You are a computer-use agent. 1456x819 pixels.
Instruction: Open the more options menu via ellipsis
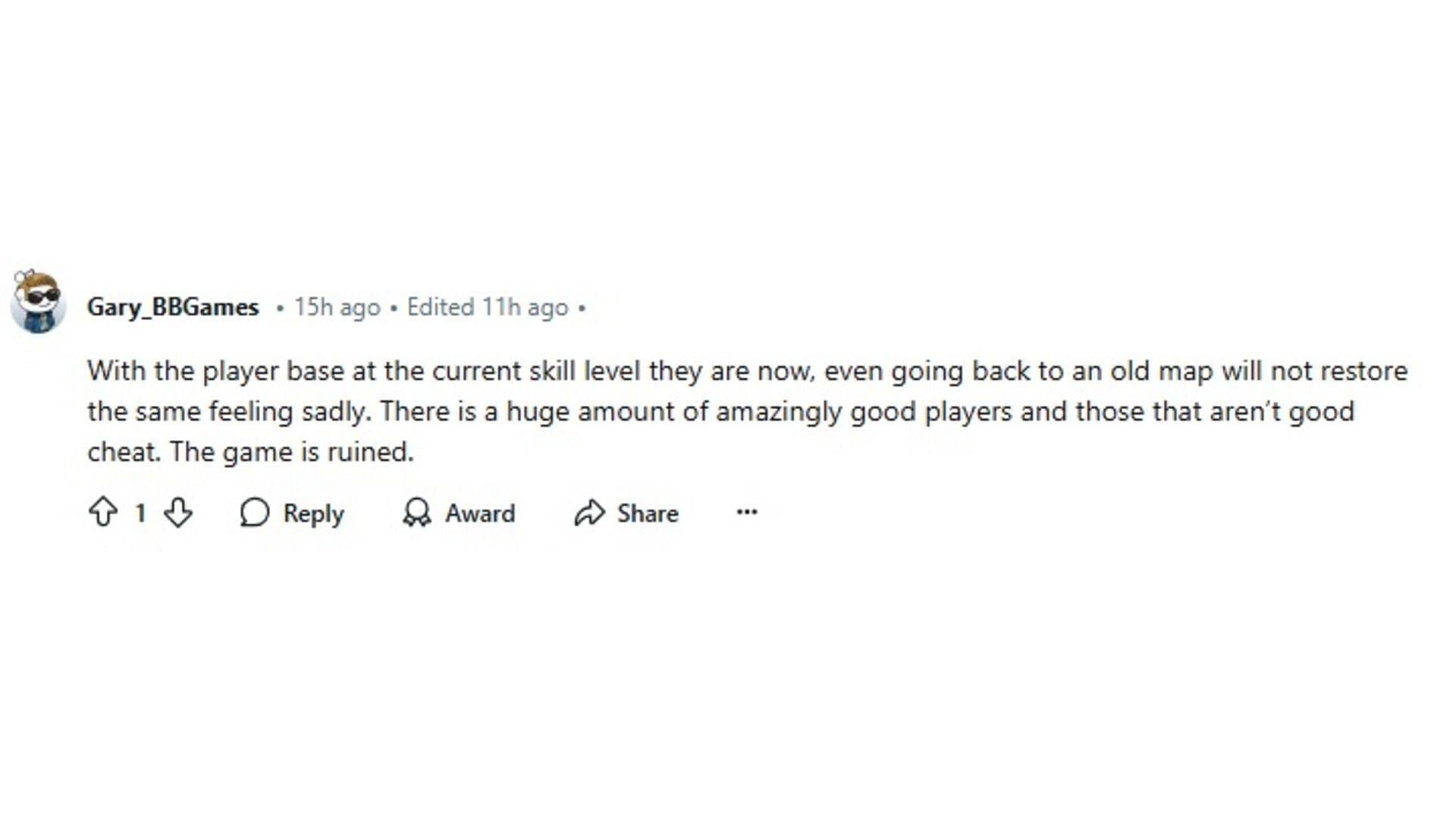point(747,513)
